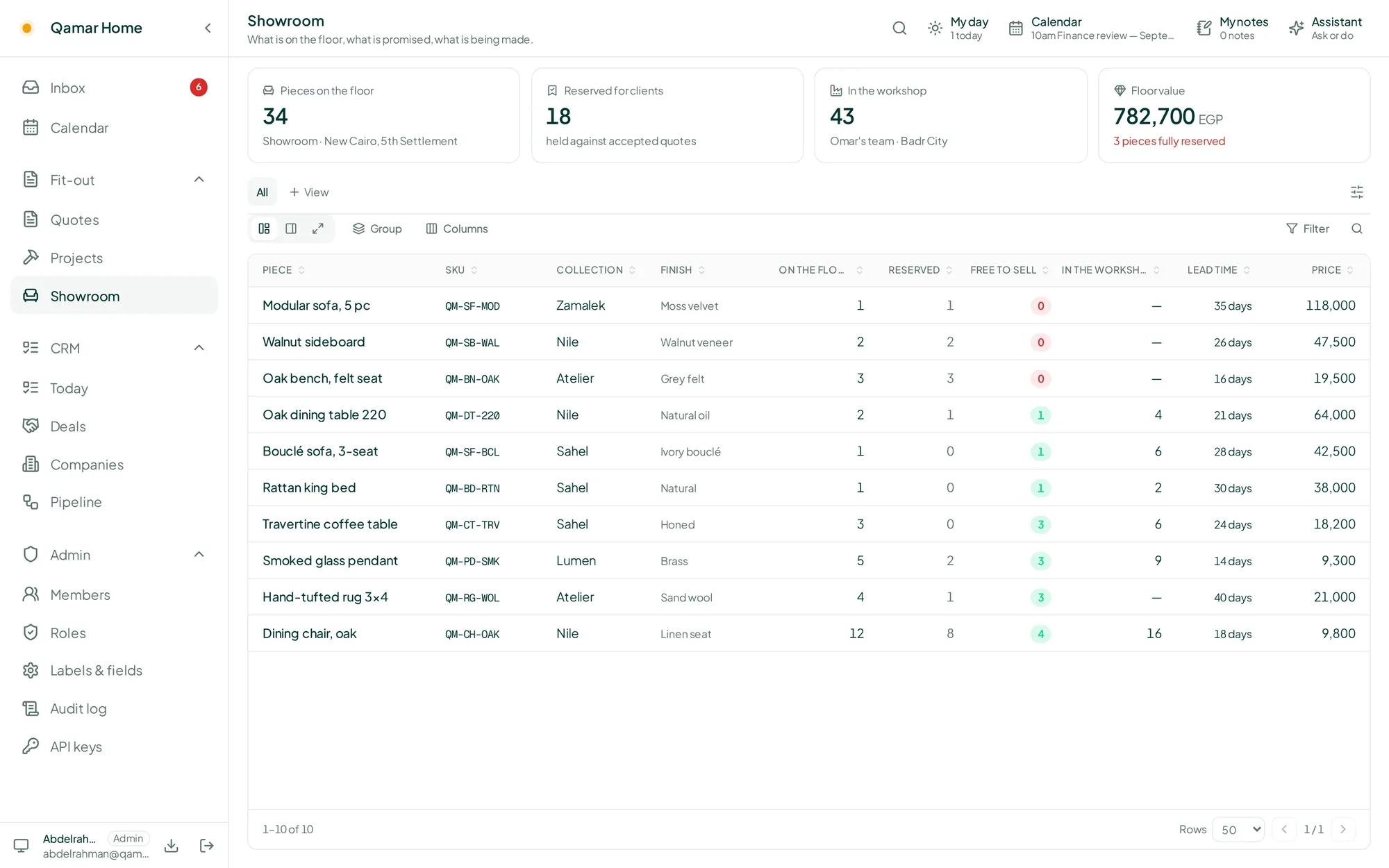Open API keys in sidebar
Viewport: 1389px width, 868px height.
click(114, 746)
